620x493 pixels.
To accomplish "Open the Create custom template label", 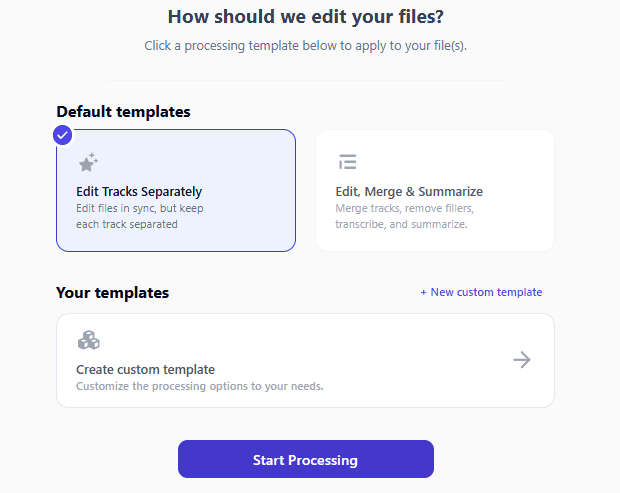I will coord(145,369).
